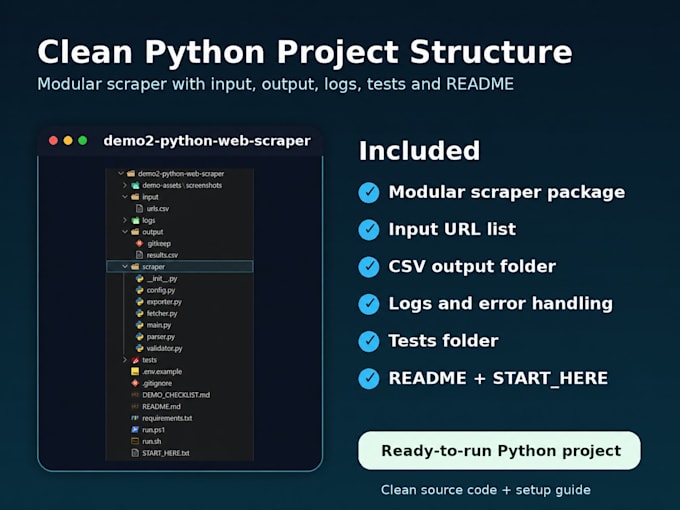Image resolution: width=680 pixels, height=510 pixels.
Task: Open START_HERE.txt in the file tree
Action: tap(166, 453)
